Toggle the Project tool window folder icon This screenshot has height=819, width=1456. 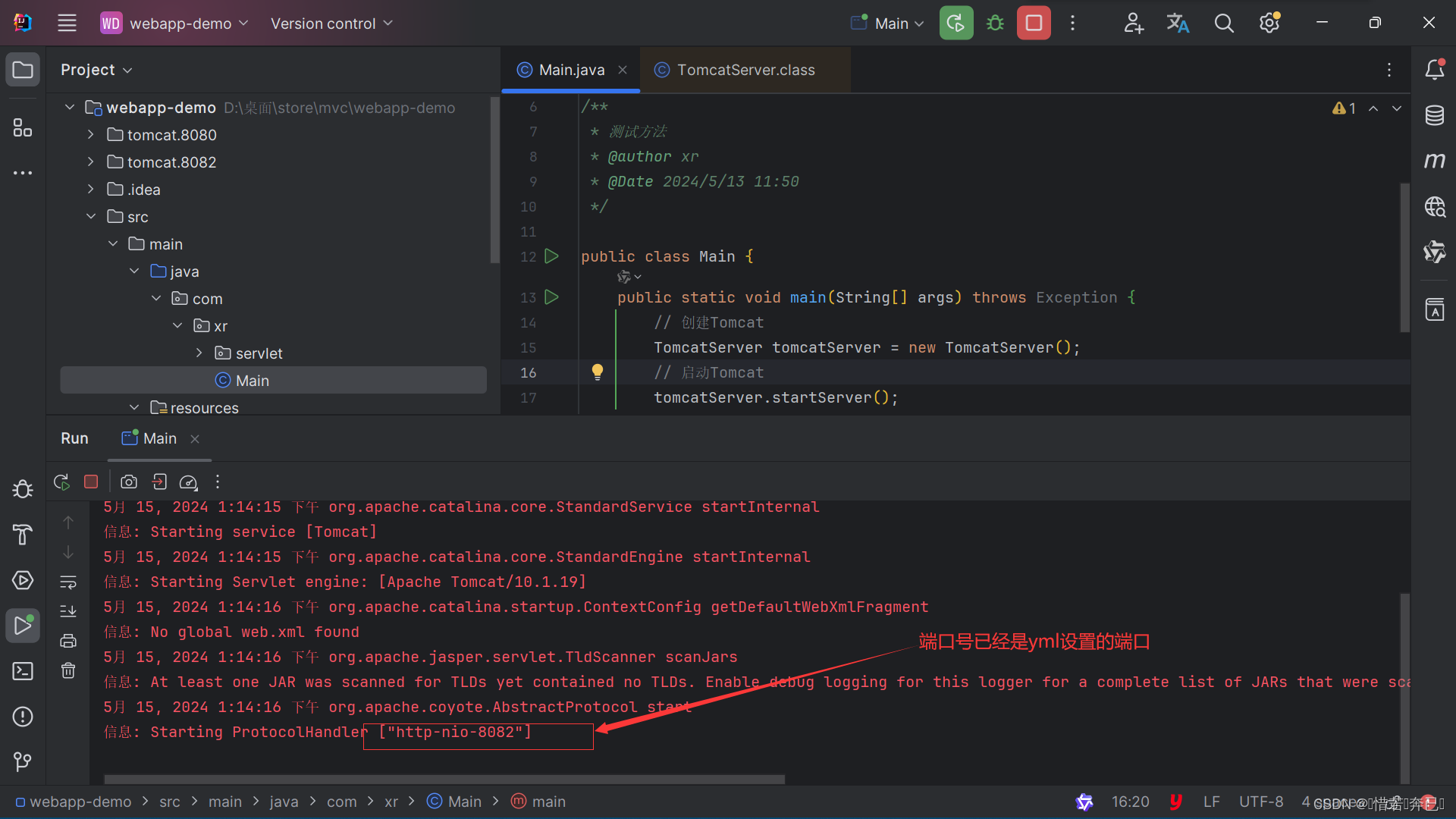23,70
